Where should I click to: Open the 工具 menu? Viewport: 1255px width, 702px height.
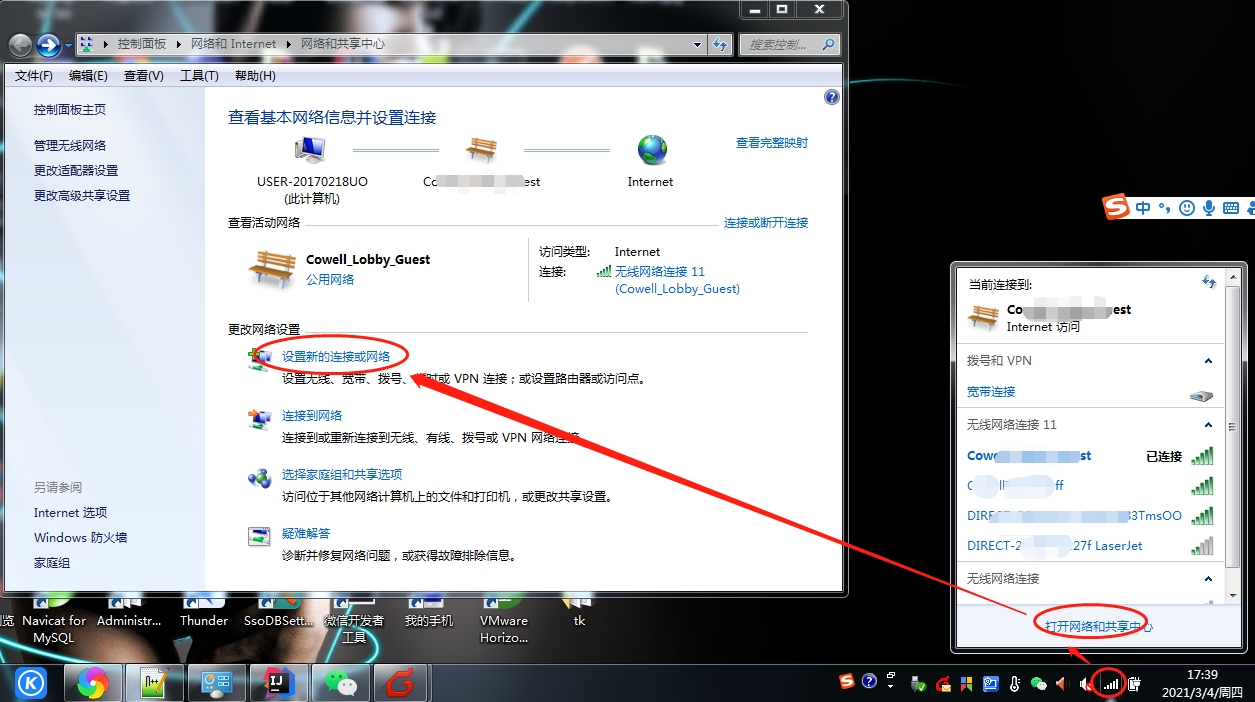pyautogui.click(x=198, y=75)
